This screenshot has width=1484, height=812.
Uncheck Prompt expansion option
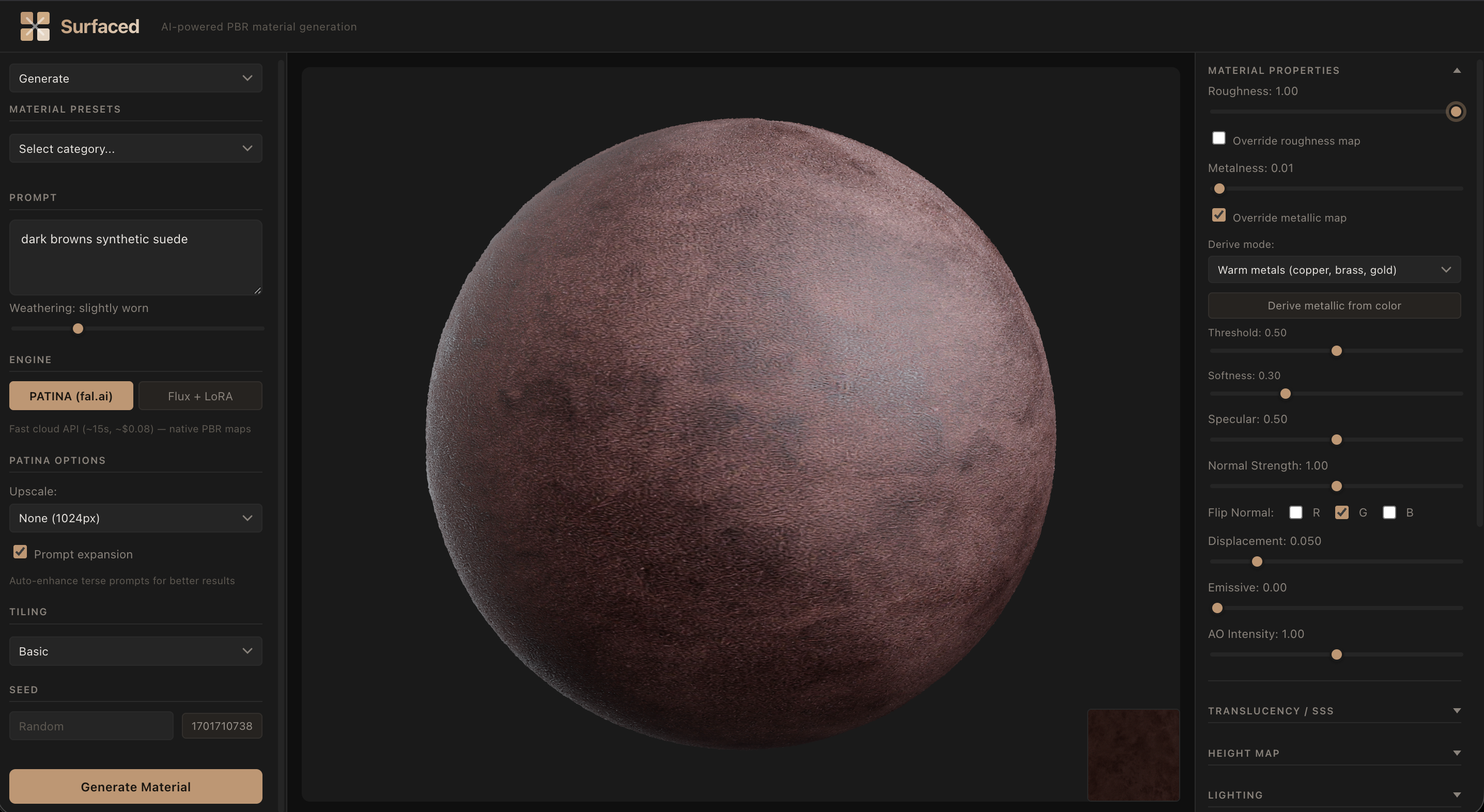(x=20, y=552)
